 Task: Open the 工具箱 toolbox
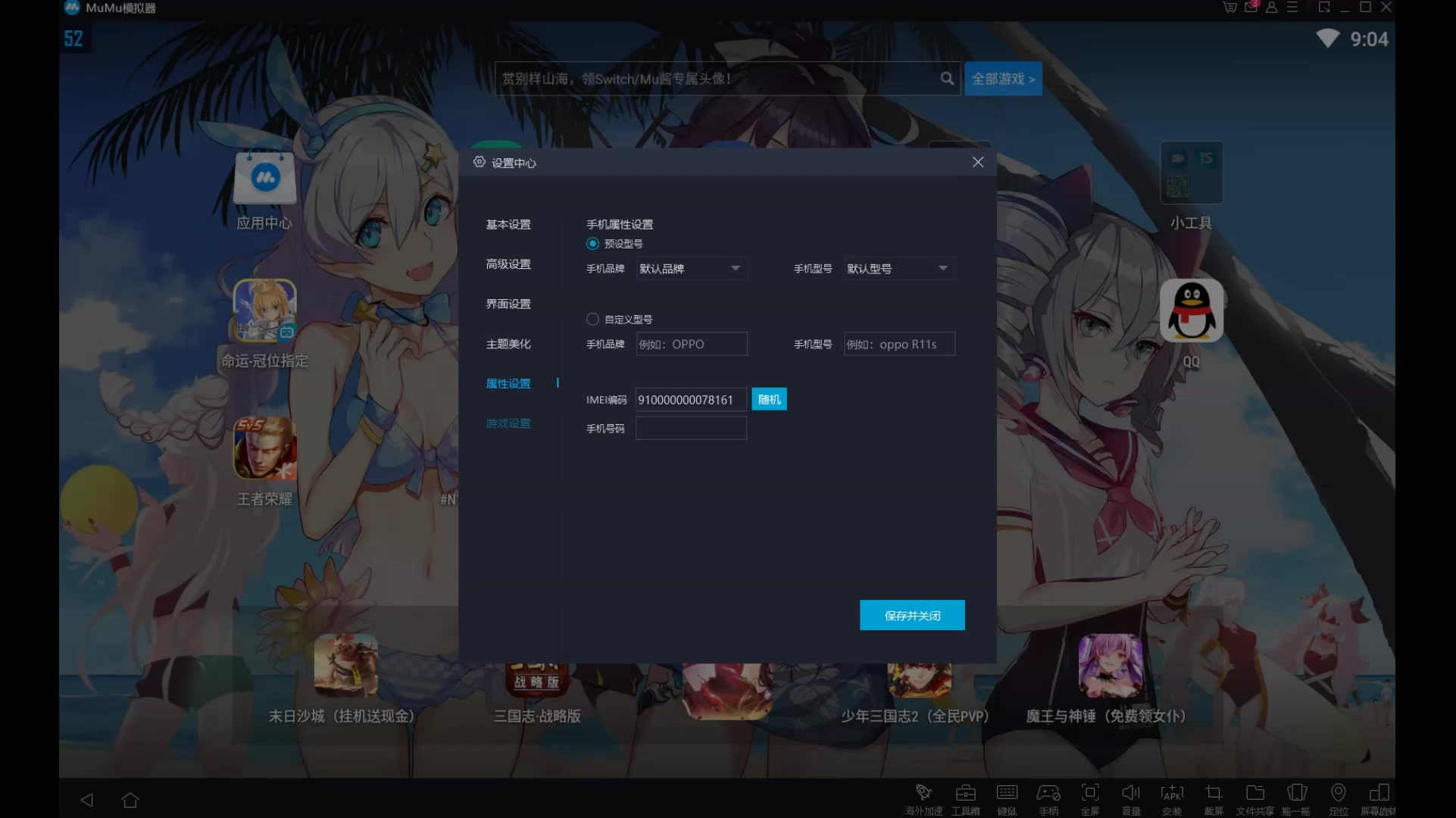point(966,799)
